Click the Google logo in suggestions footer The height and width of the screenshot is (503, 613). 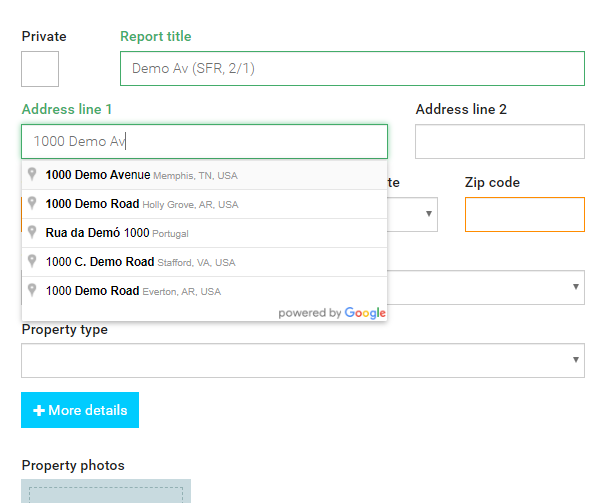point(365,313)
